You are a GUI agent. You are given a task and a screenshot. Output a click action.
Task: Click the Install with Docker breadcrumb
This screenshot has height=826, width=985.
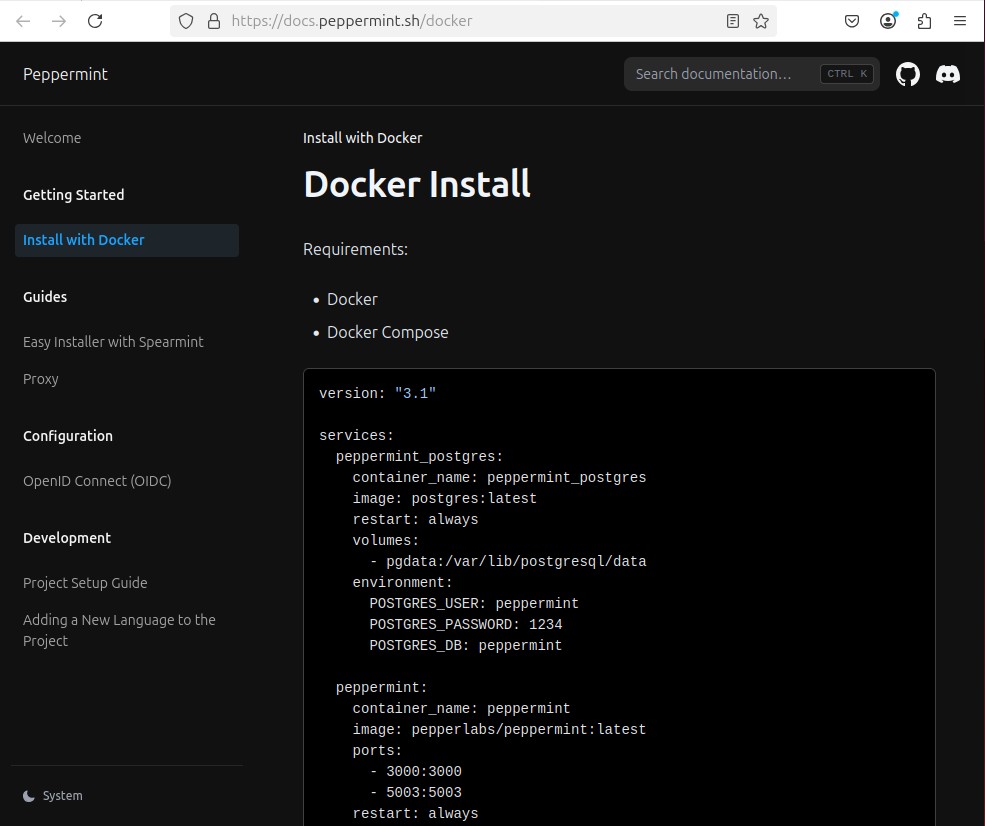click(362, 138)
